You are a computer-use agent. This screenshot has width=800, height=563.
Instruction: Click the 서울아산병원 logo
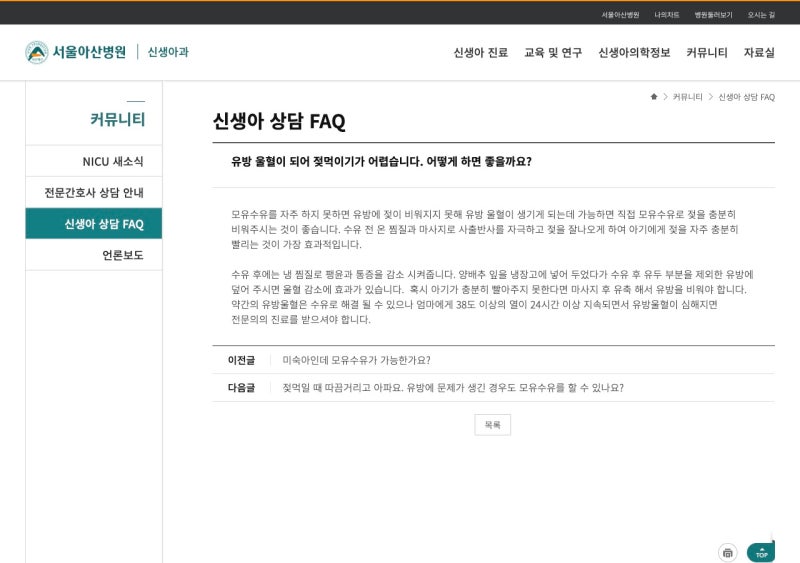pyautogui.click(x=76, y=52)
